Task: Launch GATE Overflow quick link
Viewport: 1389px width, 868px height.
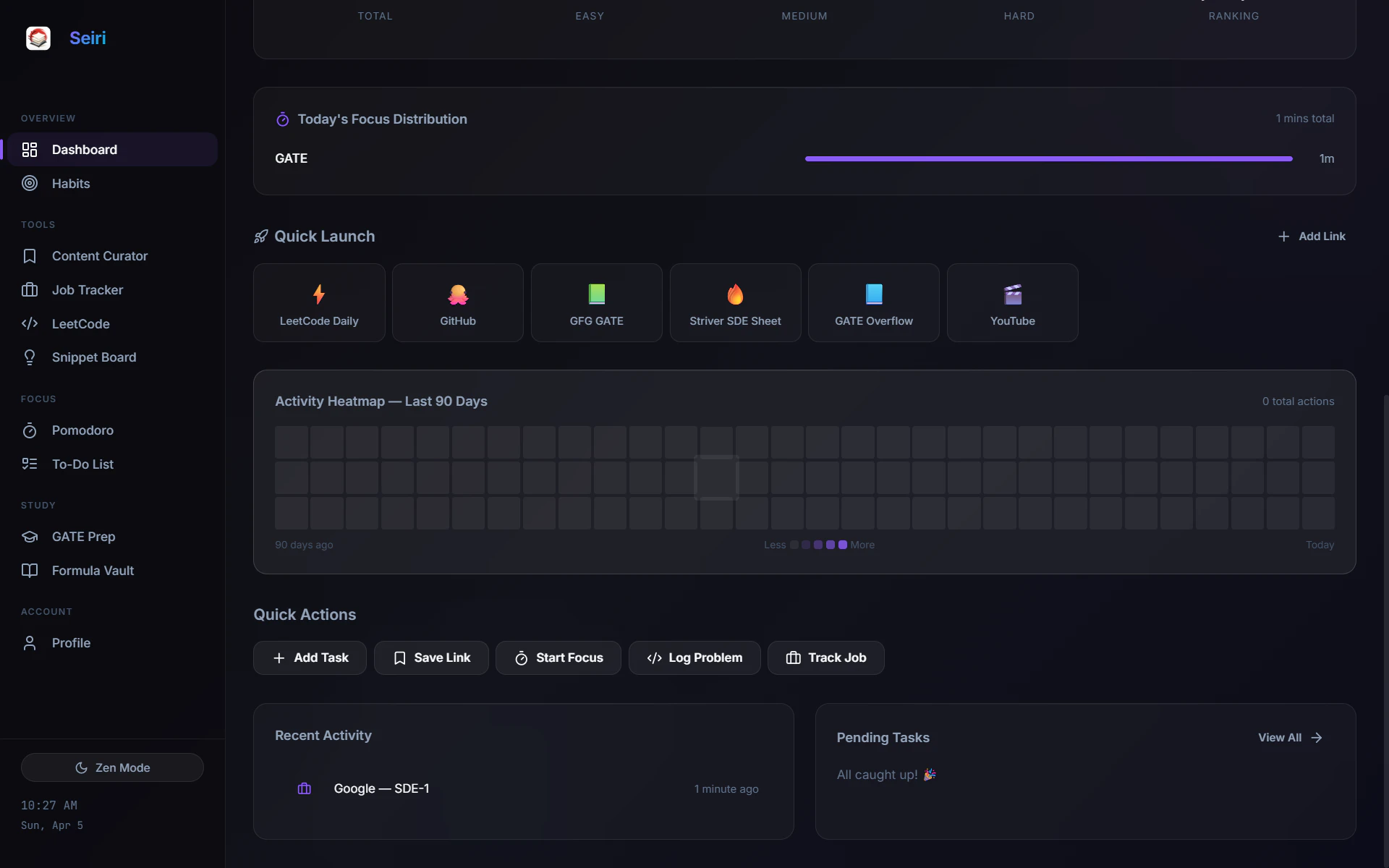Action: (x=873, y=302)
